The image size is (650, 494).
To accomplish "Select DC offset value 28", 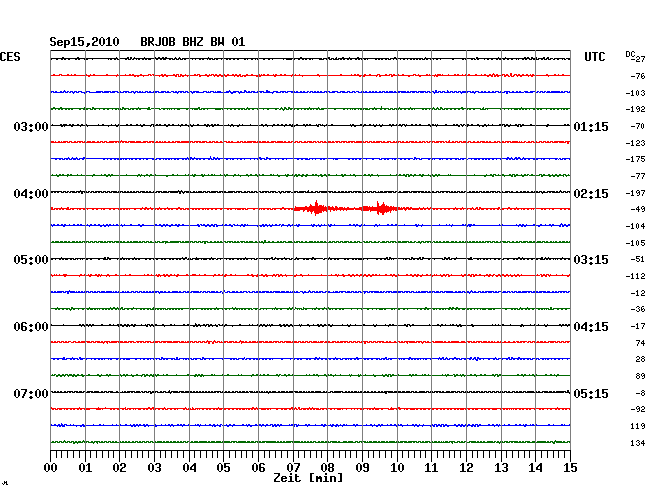I will pos(640,359).
